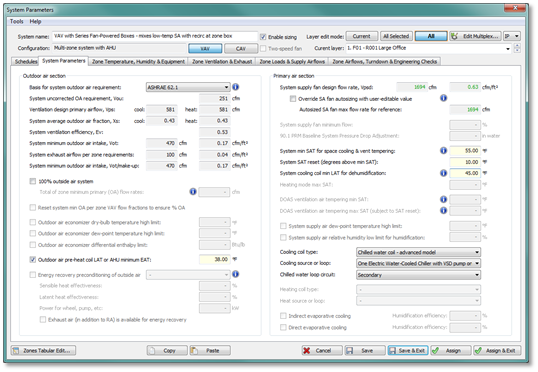Click info icon for system min SAT
538x372 pixels.
click(x=443, y=151)
